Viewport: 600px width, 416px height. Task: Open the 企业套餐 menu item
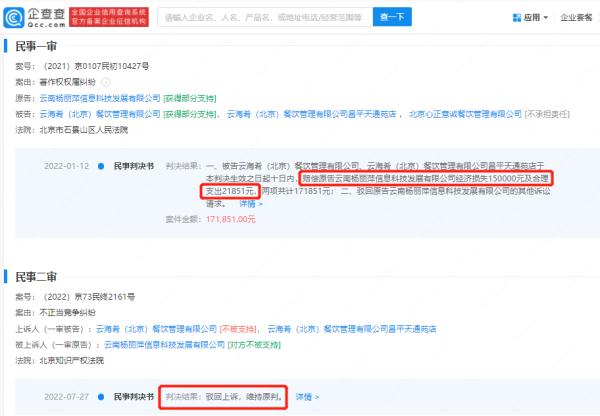click(x=576, y=17)
